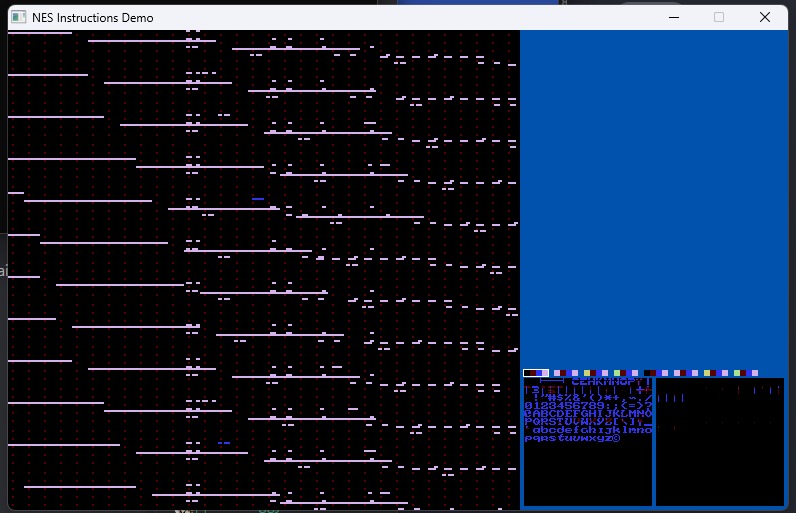796x513 pixels.
Task: Click the app icon in title bar
Action: pos(18,18)
